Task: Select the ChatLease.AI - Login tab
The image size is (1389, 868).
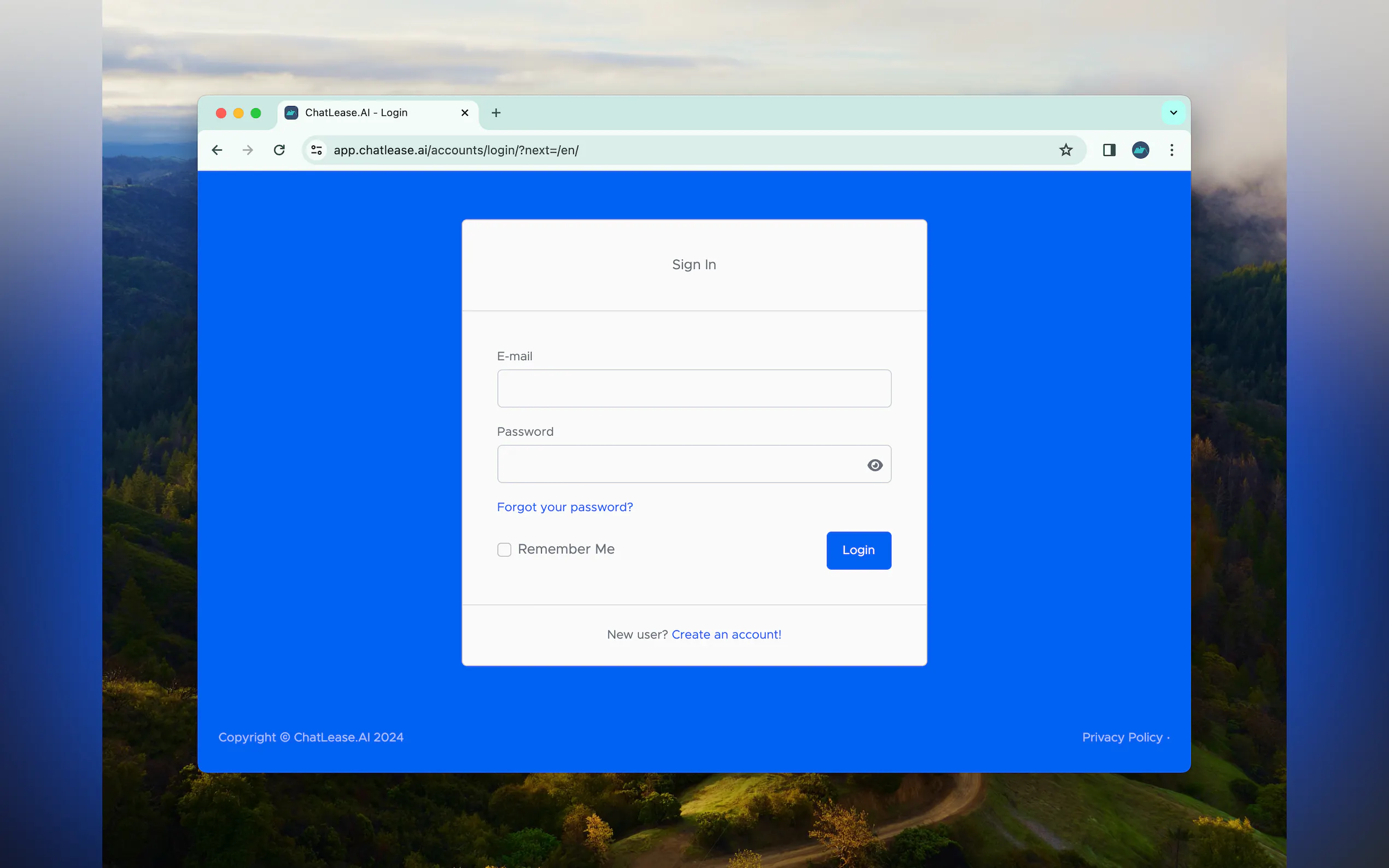Action: pyautogui.click(x=356, y=113)
